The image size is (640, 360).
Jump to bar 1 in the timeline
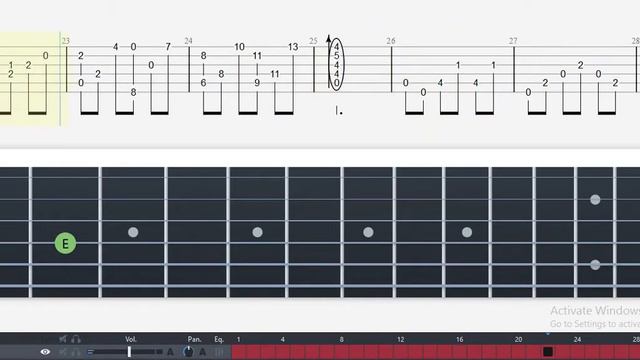point(239,339)
